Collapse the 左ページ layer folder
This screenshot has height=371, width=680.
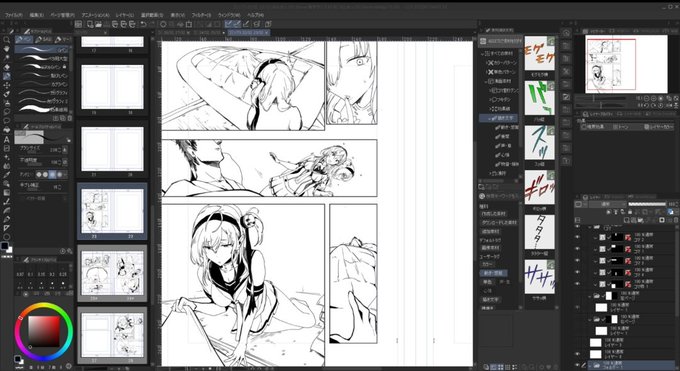point(590,296)
